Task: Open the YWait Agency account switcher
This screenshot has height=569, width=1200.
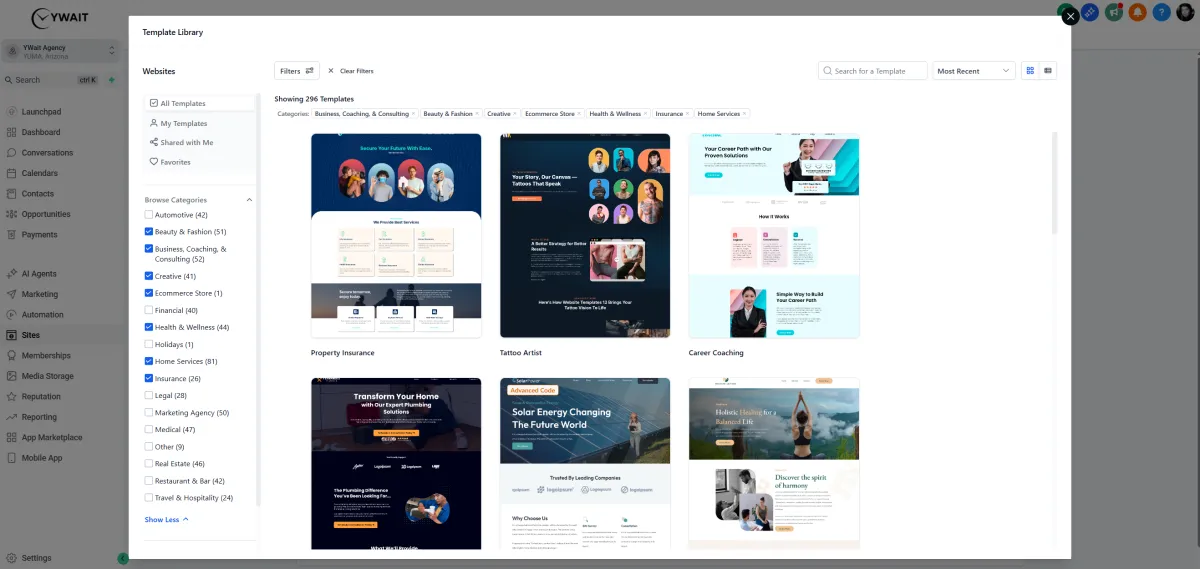Action: (x=60, y=52)
